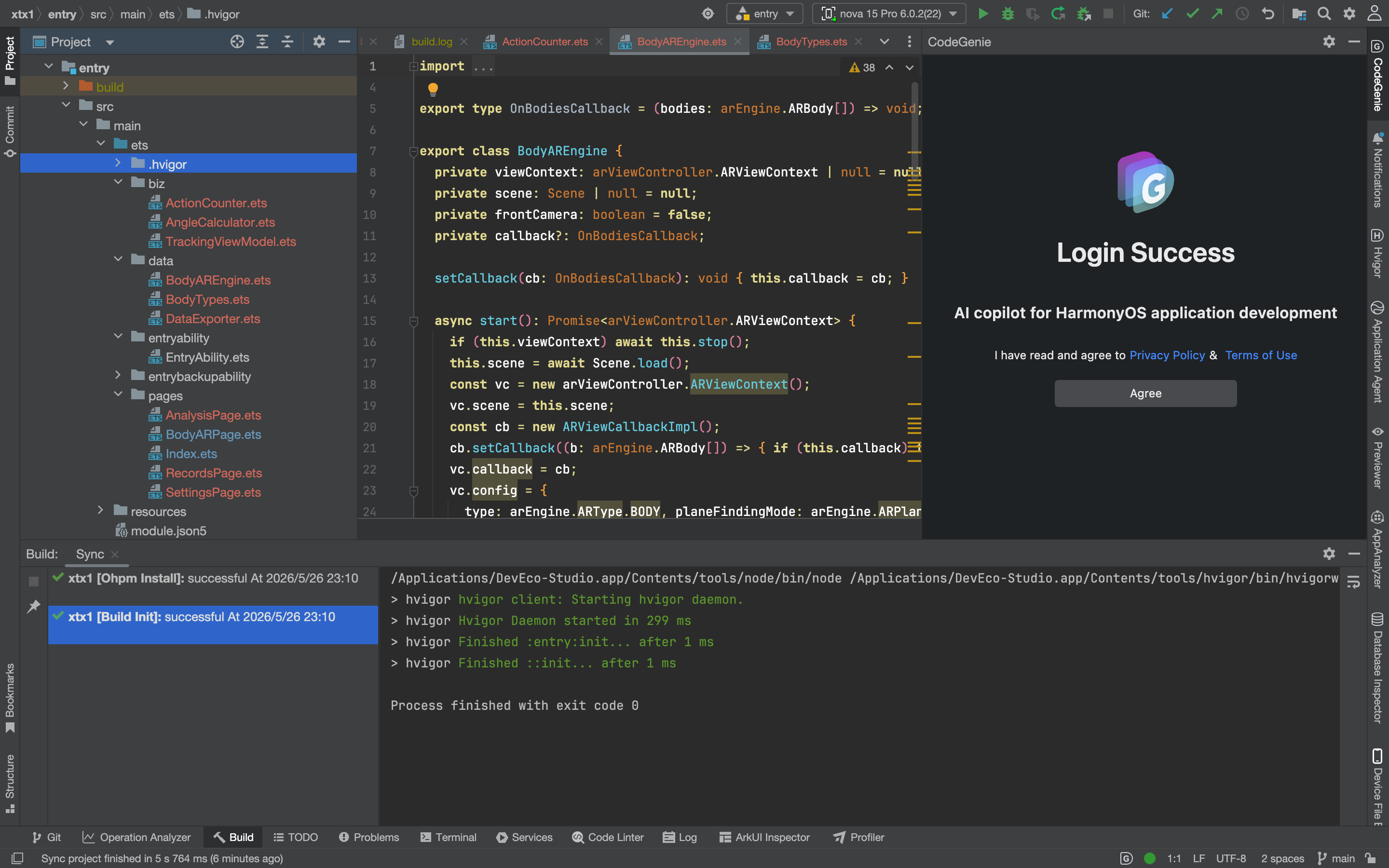Collapse all items in the Project tree
This screenshot has height=868, width=1389.
287,41
